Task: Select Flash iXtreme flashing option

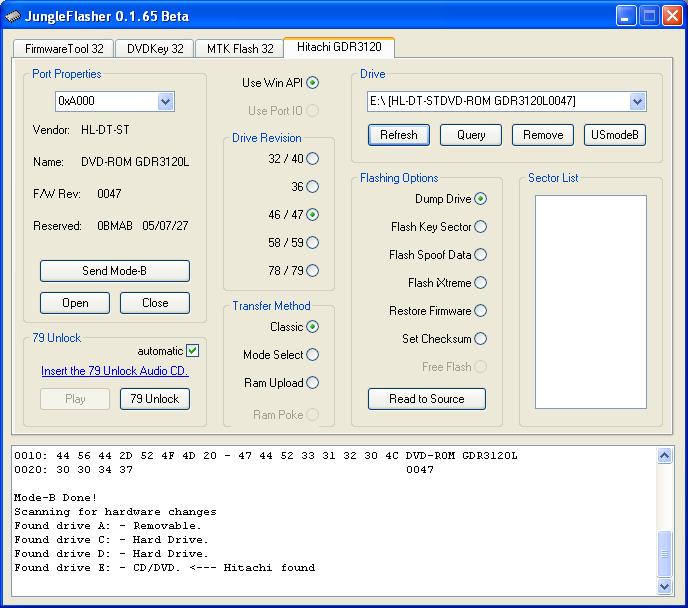Action: pyautogui.click(x=480, y=283)
